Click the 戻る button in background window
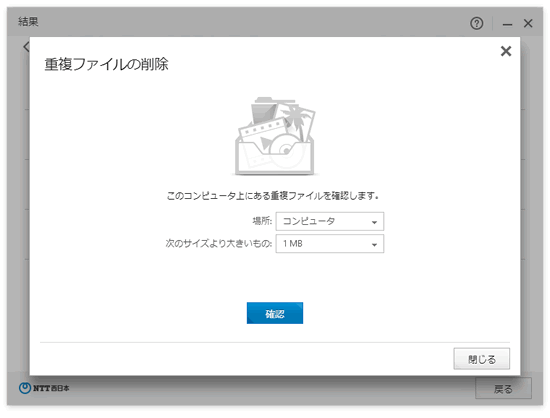The image size is (550, 418). coord(503,389)
